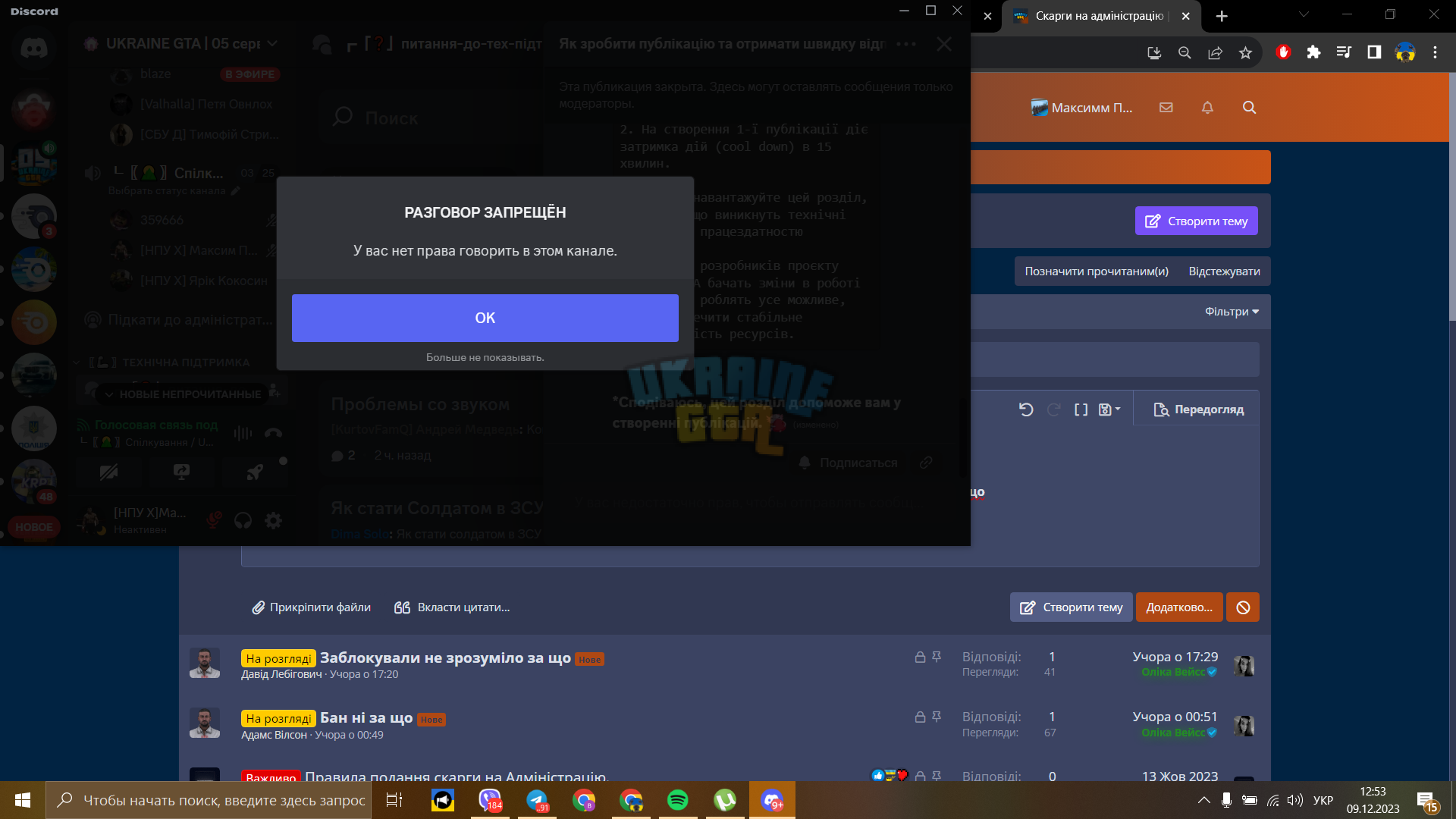Click the Додатково... button
This screenshot has width=1456, height=819.
[1179, 607]
